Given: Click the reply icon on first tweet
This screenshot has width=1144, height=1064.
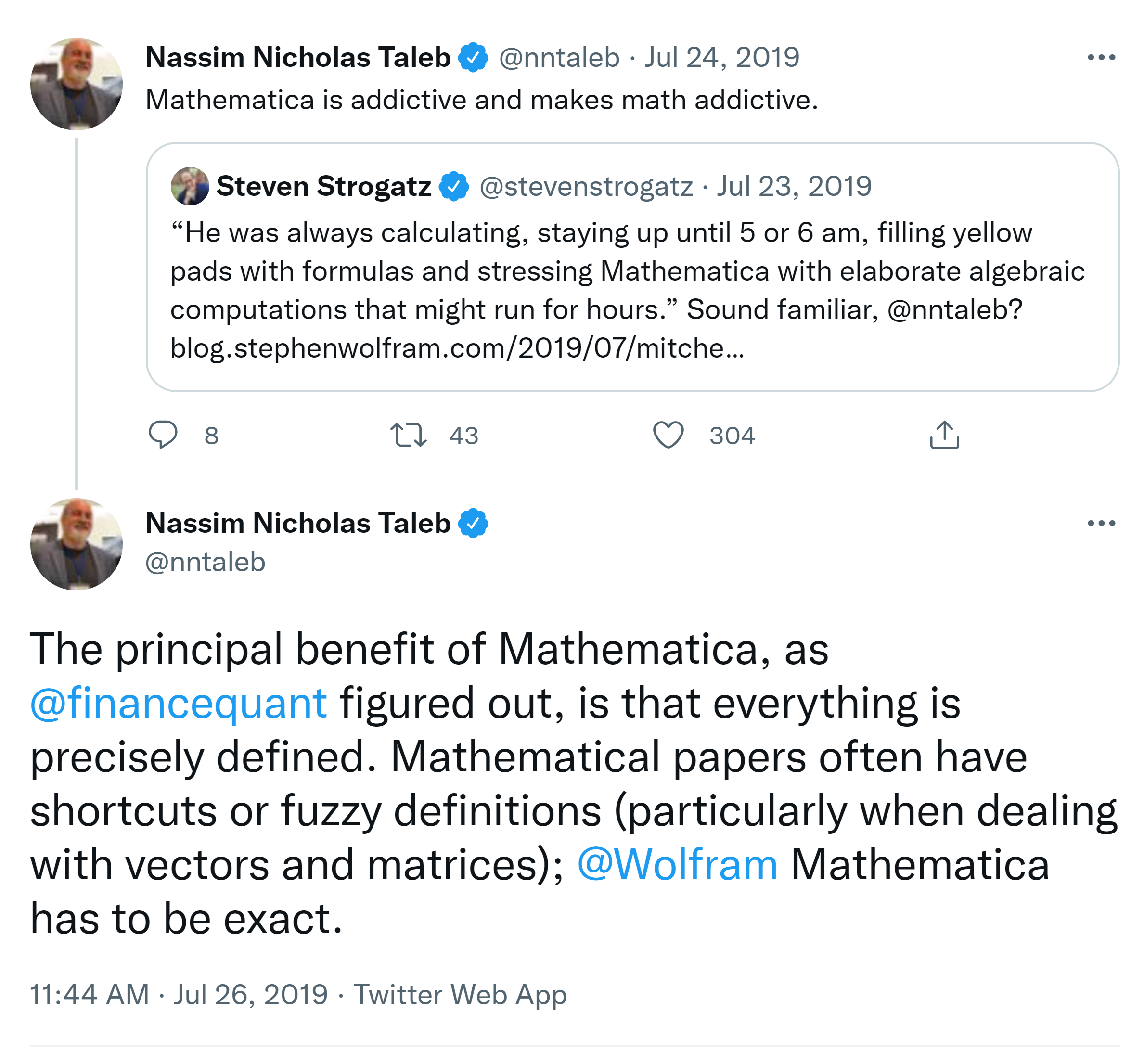Looking at the screenshot, I should [x=163, y=435].
